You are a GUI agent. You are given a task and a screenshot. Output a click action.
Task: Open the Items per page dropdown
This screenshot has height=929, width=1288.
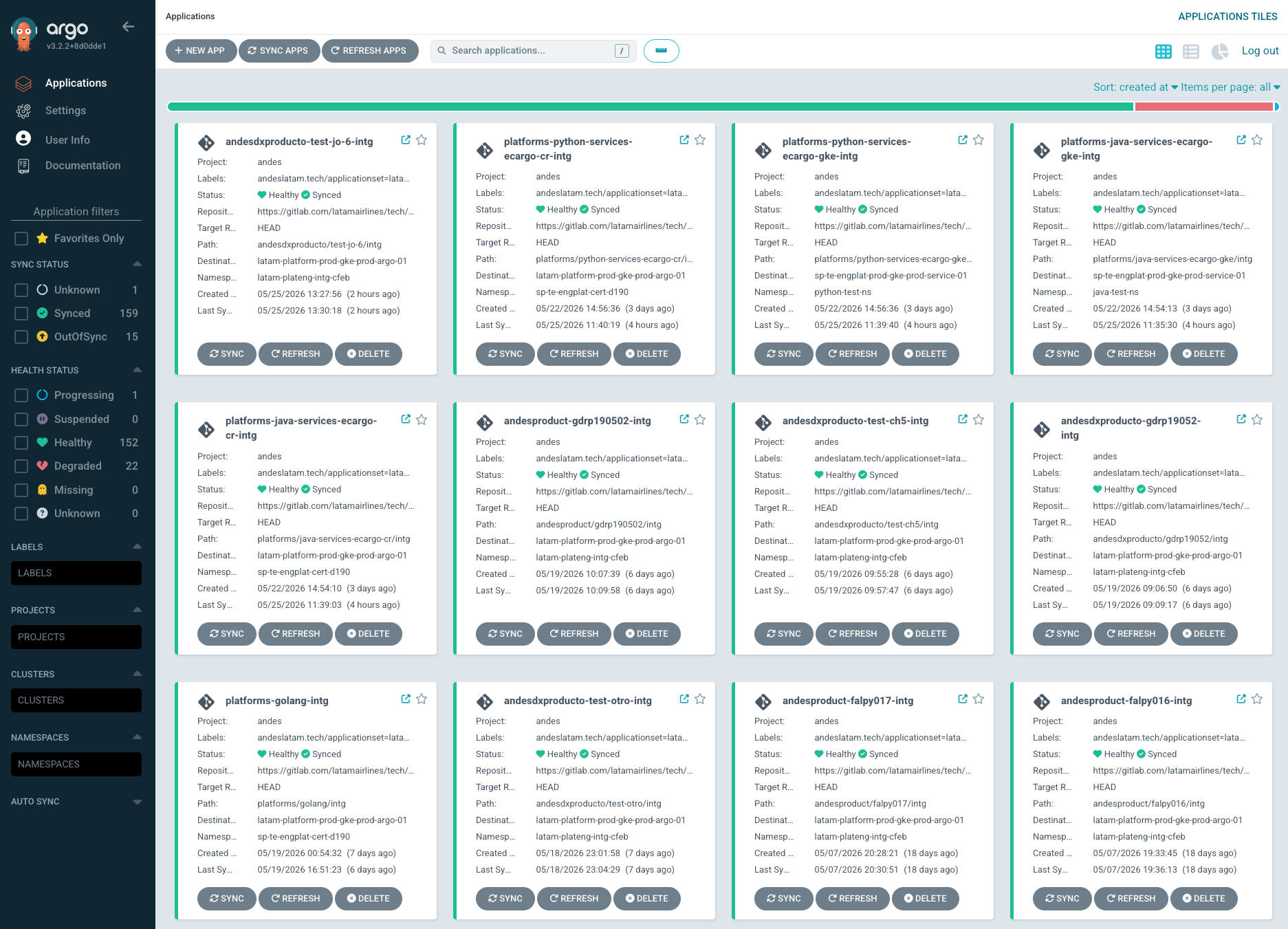(1230, 87)
